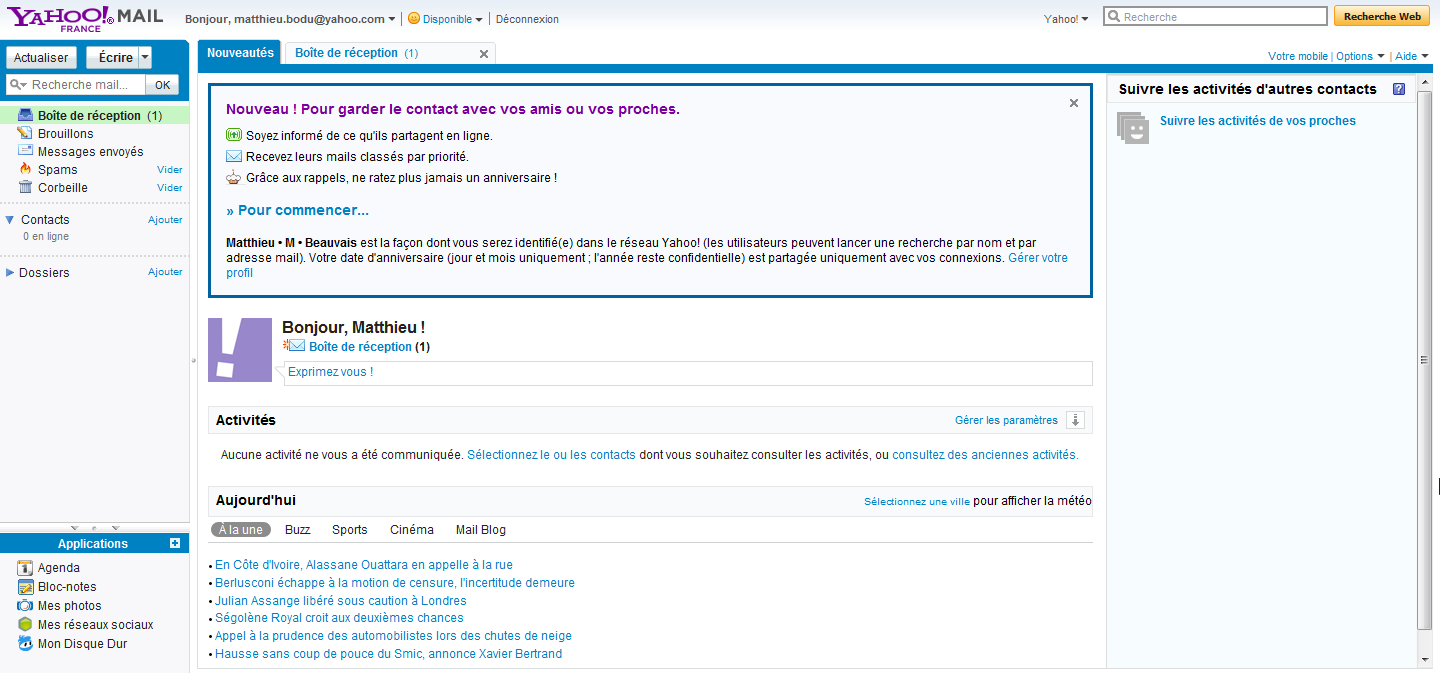Open the Mes photos camera icon
This screenshot has height=673, width=1440.
pyautogui.click(x=26, y=606)
